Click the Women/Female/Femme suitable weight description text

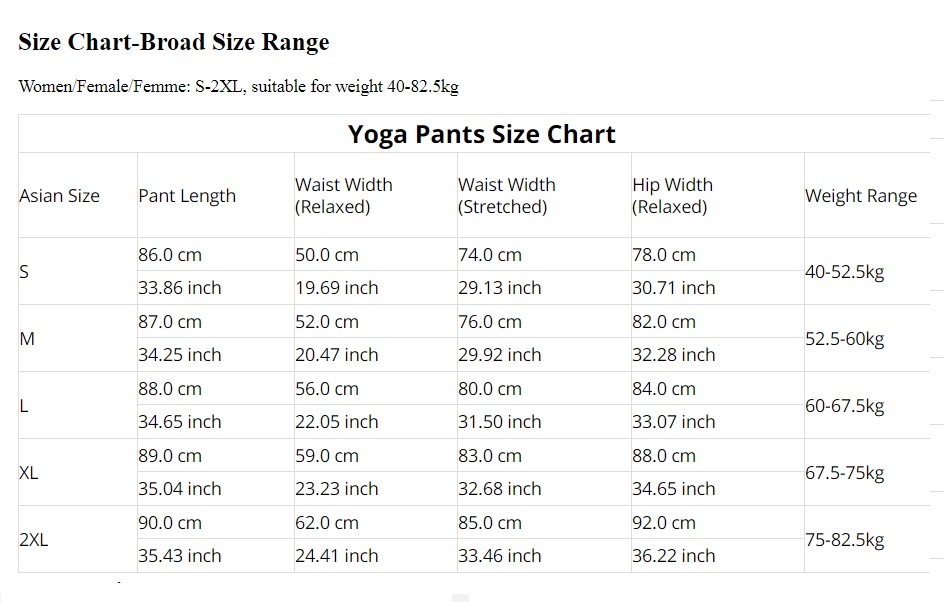tap(238, 86)
